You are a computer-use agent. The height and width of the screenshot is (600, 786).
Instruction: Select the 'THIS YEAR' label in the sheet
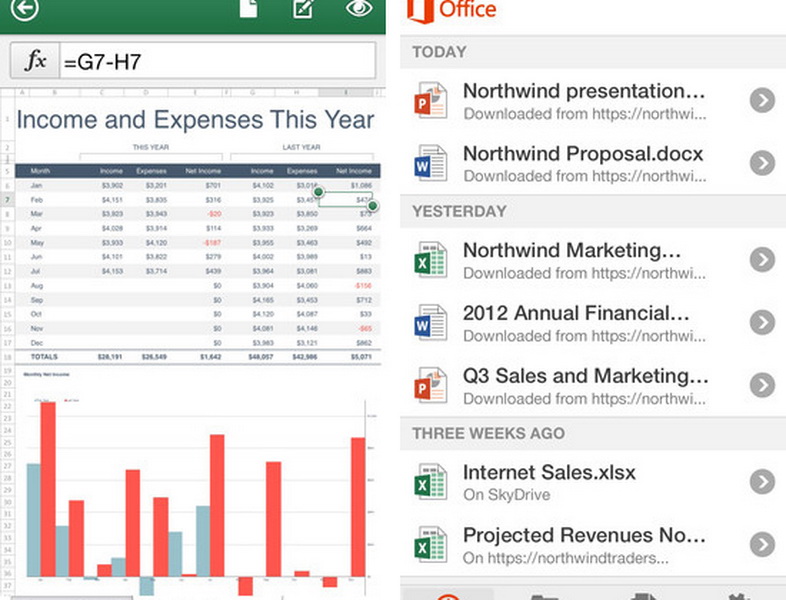pos(151,147)
